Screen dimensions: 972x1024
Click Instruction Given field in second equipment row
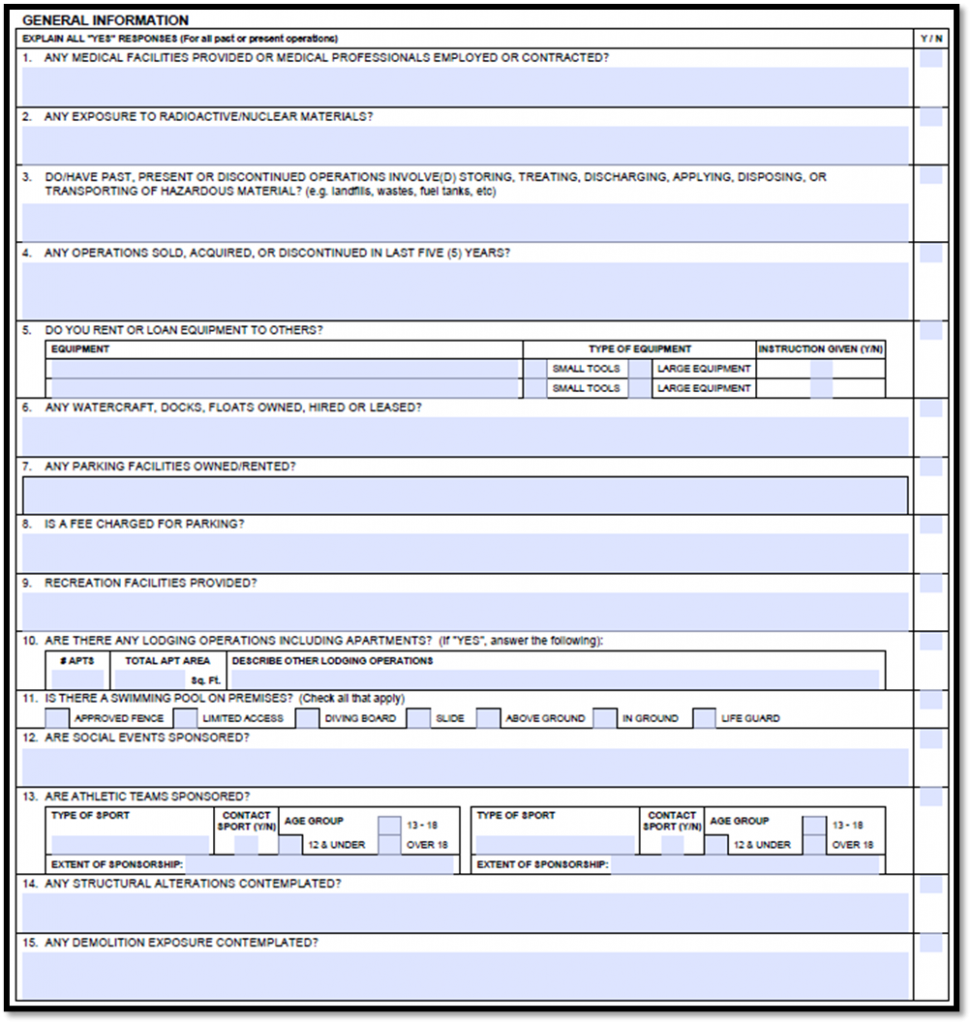point(821,389)
